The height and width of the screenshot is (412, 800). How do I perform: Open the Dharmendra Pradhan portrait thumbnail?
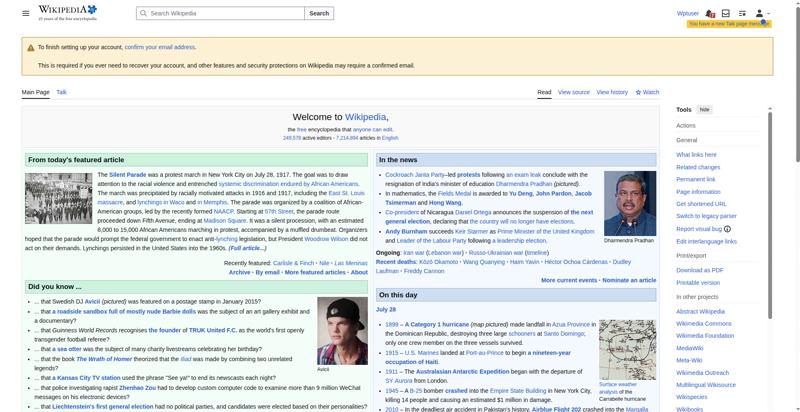[630, 203]
